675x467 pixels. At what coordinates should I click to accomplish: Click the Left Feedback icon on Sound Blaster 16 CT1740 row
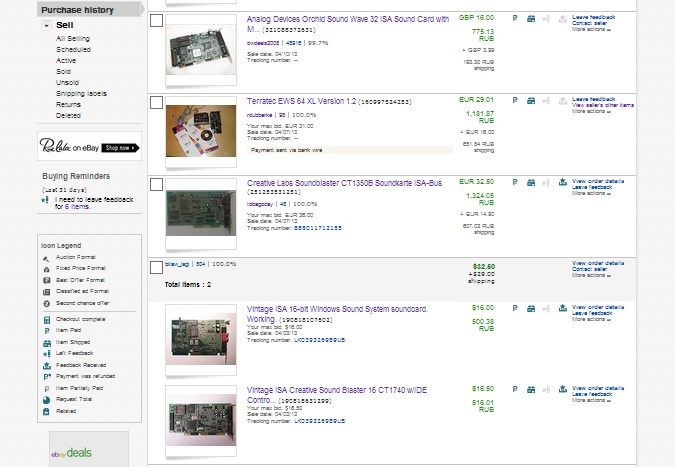point(546,389)
